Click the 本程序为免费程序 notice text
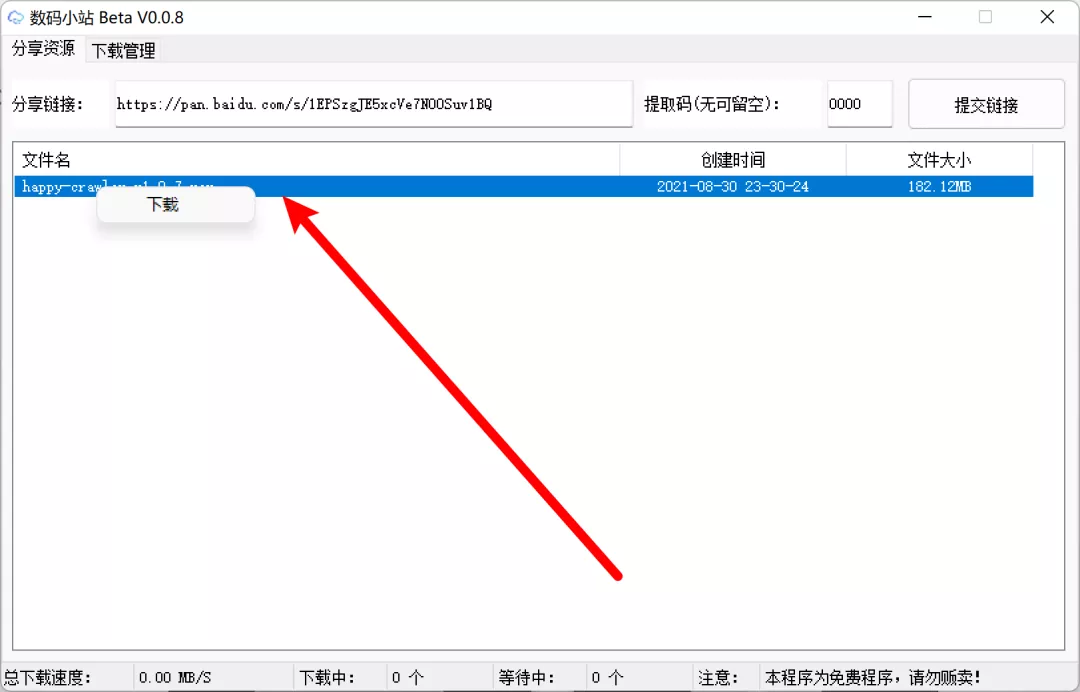The height and width of the screenshot is (692, 1080). (x=873, y=678)
